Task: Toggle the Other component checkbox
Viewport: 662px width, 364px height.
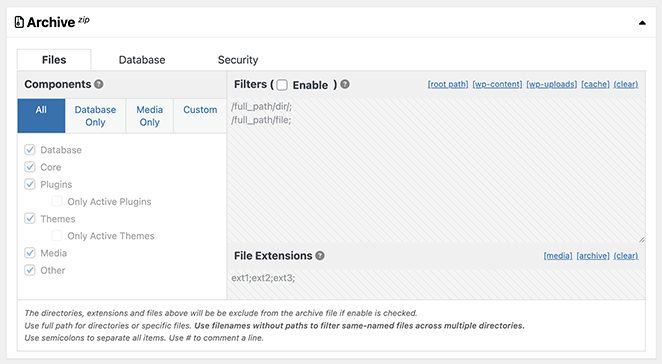Action: 30,270
